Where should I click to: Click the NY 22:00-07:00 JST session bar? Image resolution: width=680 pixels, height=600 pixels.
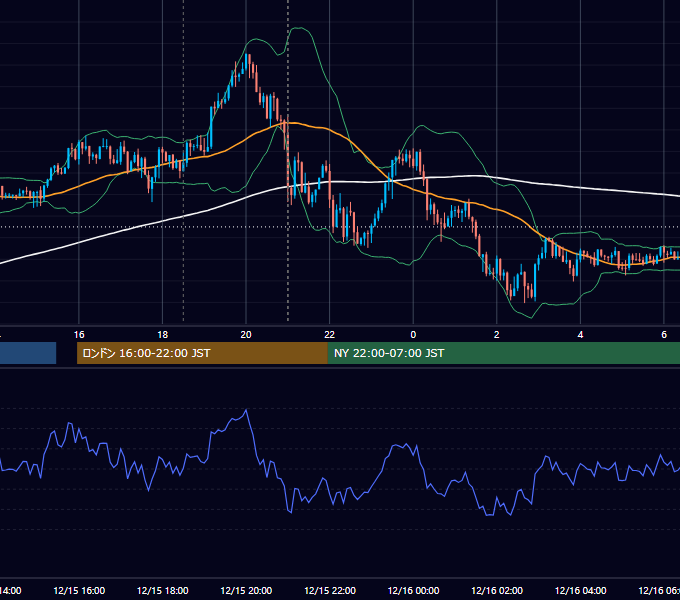[x=504, y=353]
